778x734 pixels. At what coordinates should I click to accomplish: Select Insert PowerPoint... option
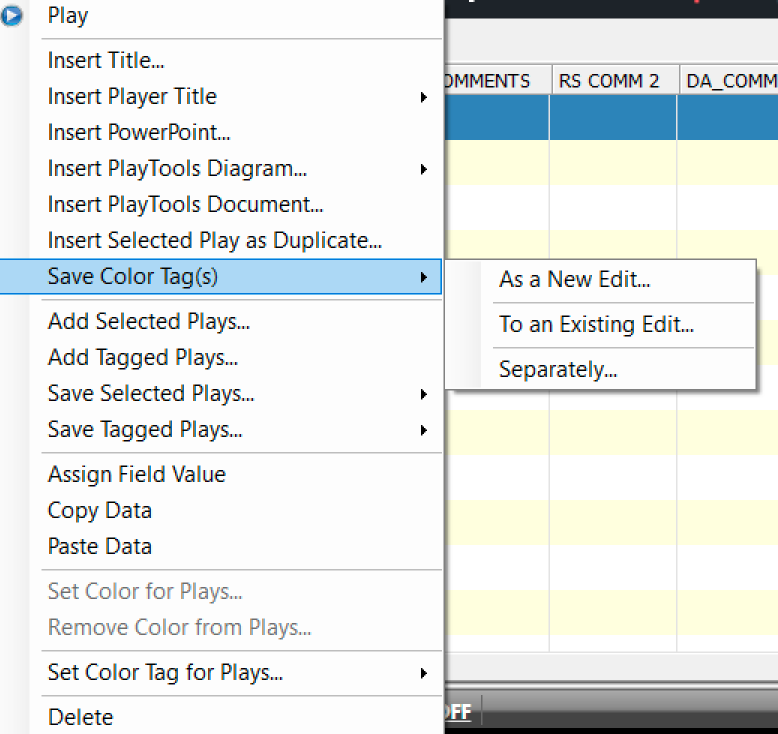tap(139, 133)
